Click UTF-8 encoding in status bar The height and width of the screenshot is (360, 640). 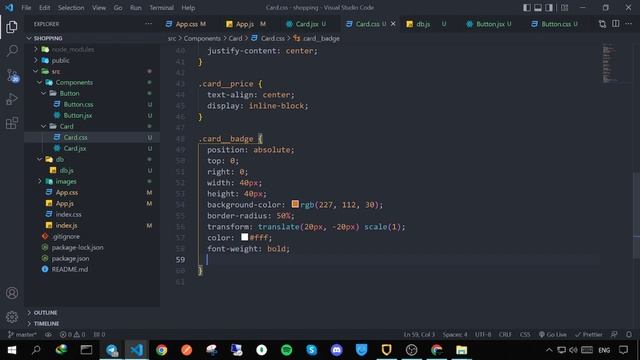coord(483,334)
